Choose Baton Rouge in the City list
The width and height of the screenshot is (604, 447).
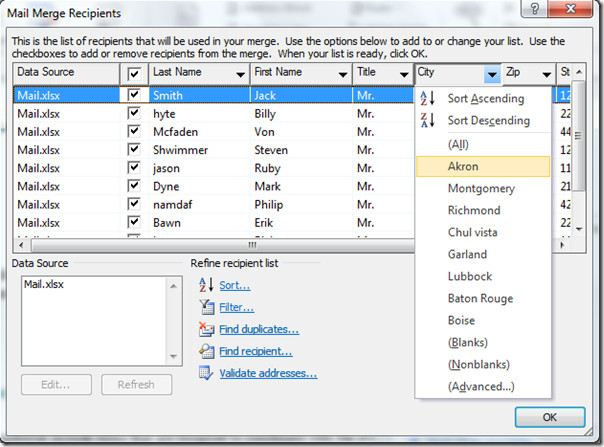[x=480, y=298]
